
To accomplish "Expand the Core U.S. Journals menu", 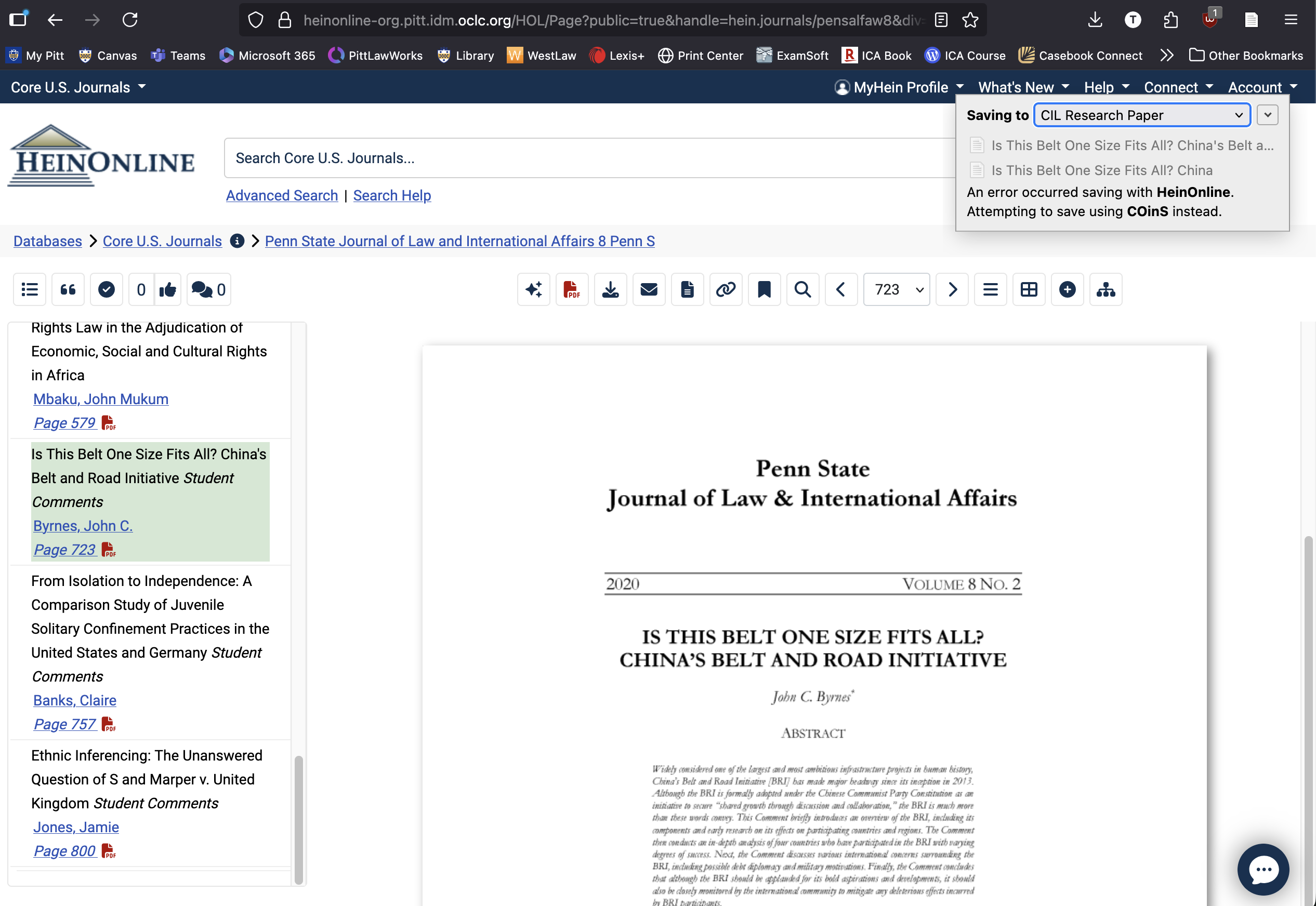I will [x=78, y=87].
